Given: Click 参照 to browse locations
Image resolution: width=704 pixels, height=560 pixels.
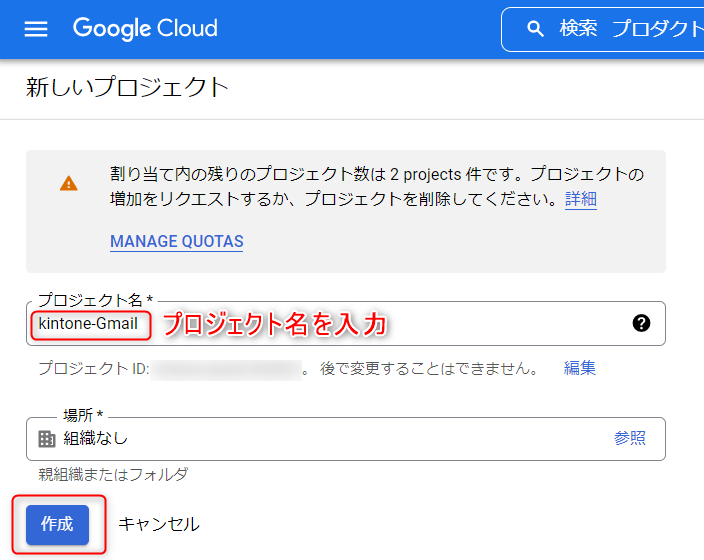Looking at the screenshot, I should 629,438.
